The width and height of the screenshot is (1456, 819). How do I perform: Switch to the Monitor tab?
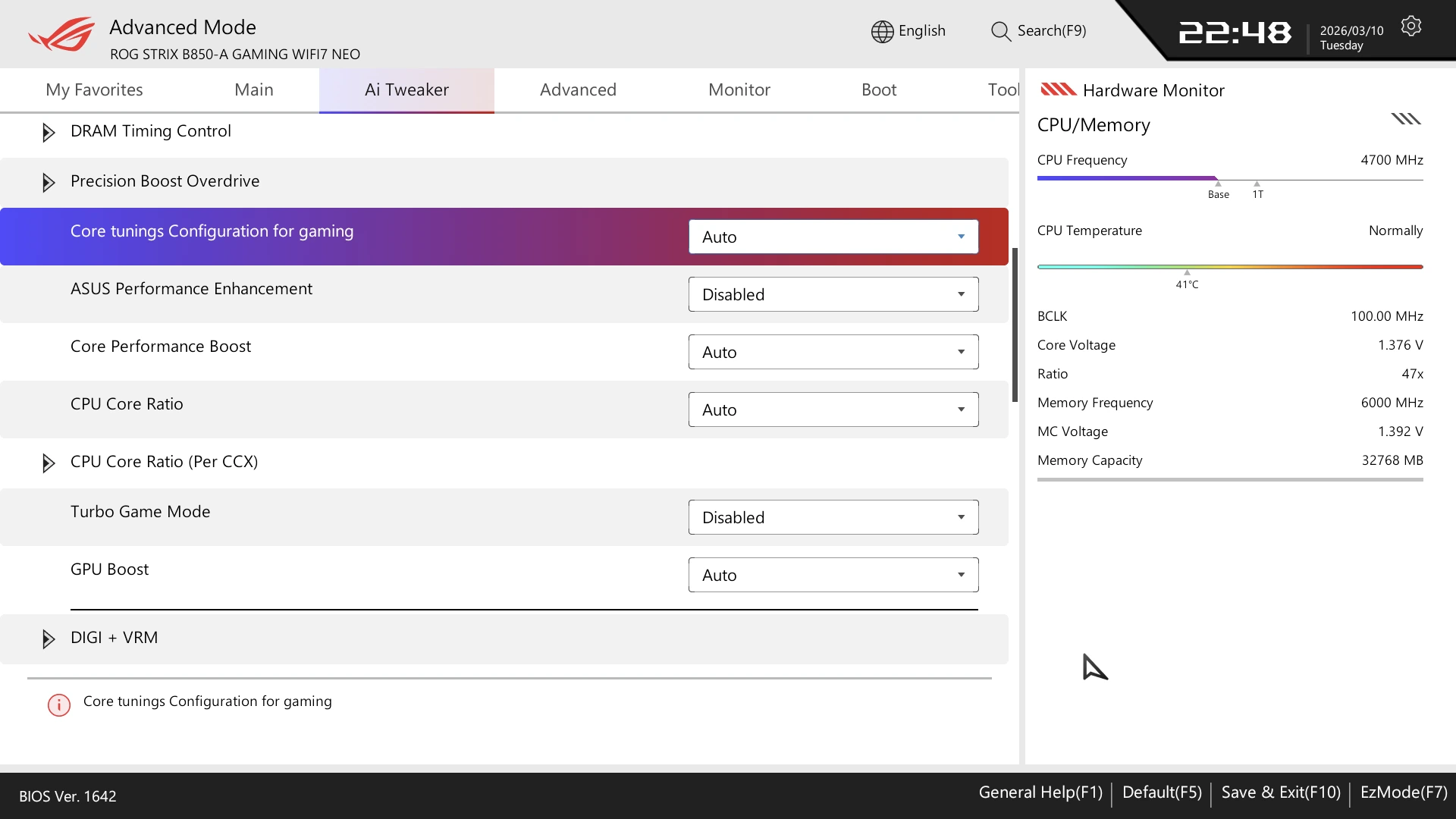(739, 89)
